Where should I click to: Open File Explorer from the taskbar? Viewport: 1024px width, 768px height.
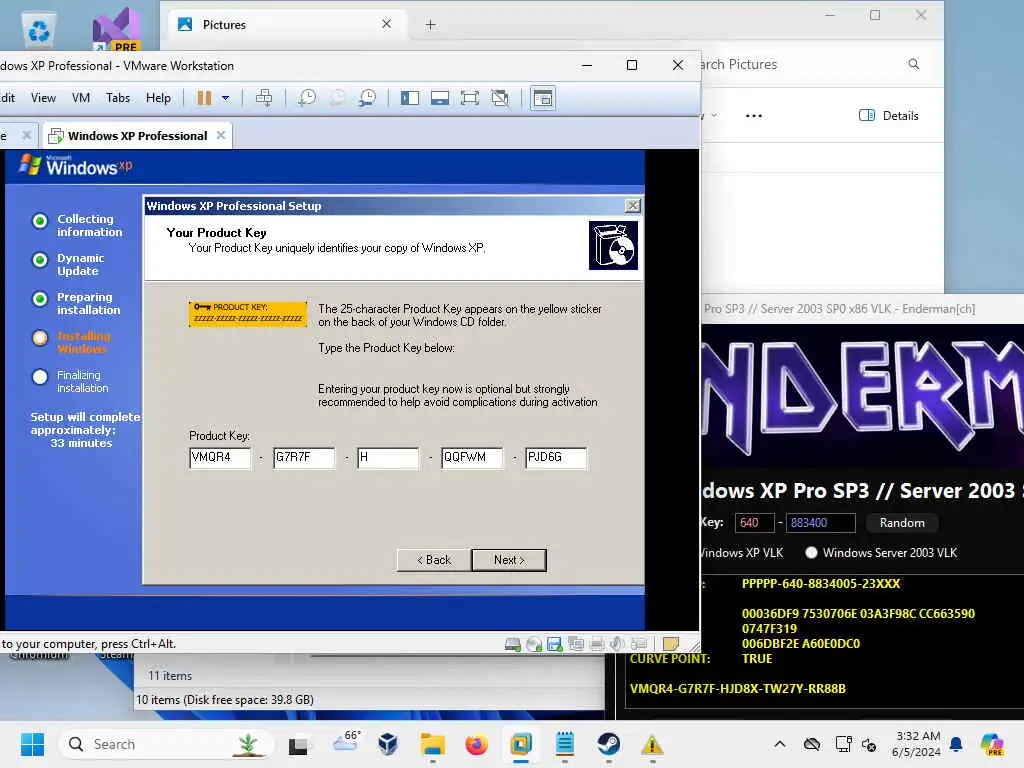[432, 744]
